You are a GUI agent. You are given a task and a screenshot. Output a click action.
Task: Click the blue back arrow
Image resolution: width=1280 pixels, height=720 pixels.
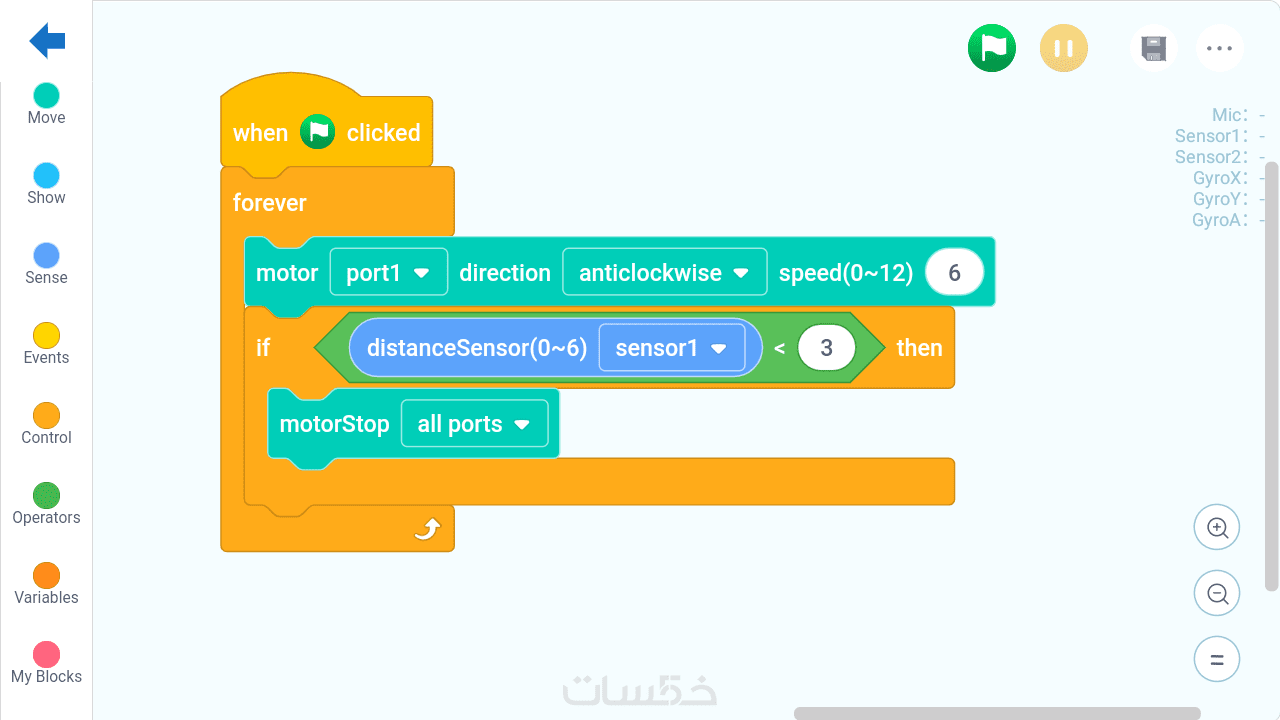pos(47,41)
